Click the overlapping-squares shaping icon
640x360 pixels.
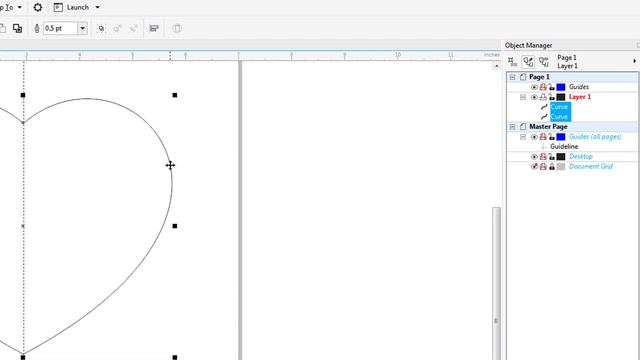point(17,28)
